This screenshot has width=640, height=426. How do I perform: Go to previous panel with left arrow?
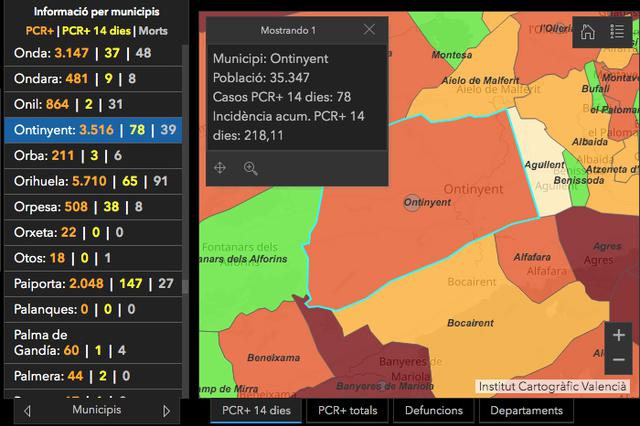point(27,410)
